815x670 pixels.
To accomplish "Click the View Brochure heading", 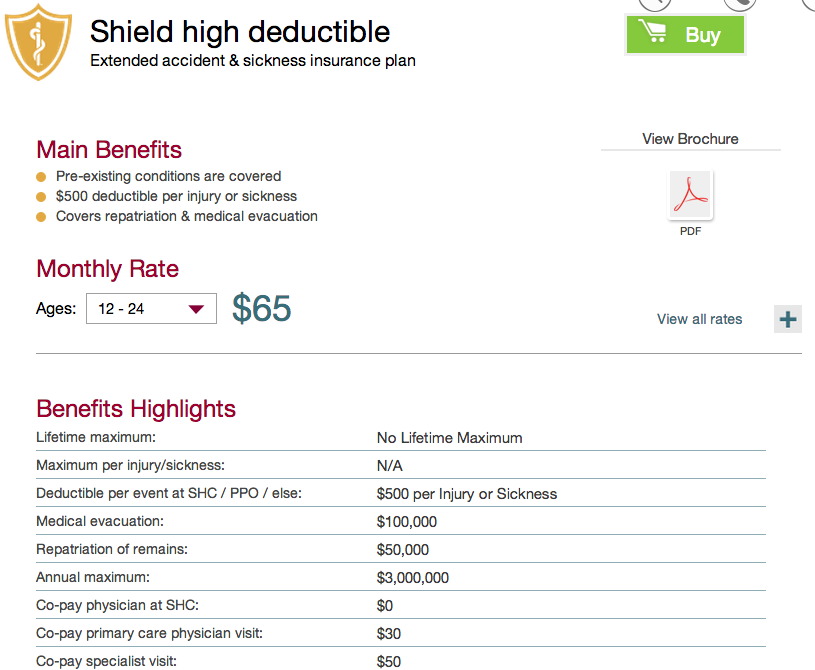I will [x=690, y=139].
